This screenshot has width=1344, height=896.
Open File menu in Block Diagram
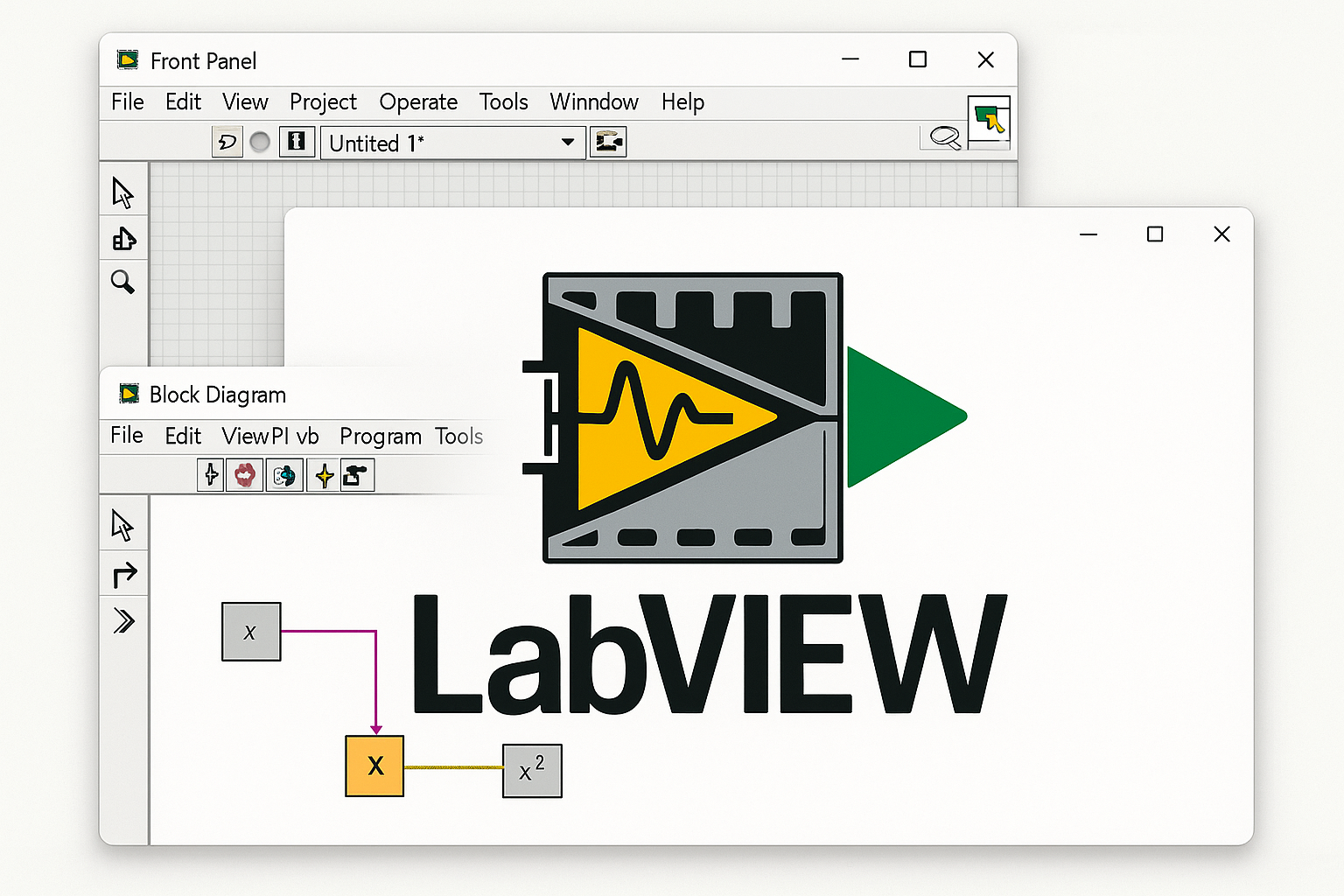[127, 436]
